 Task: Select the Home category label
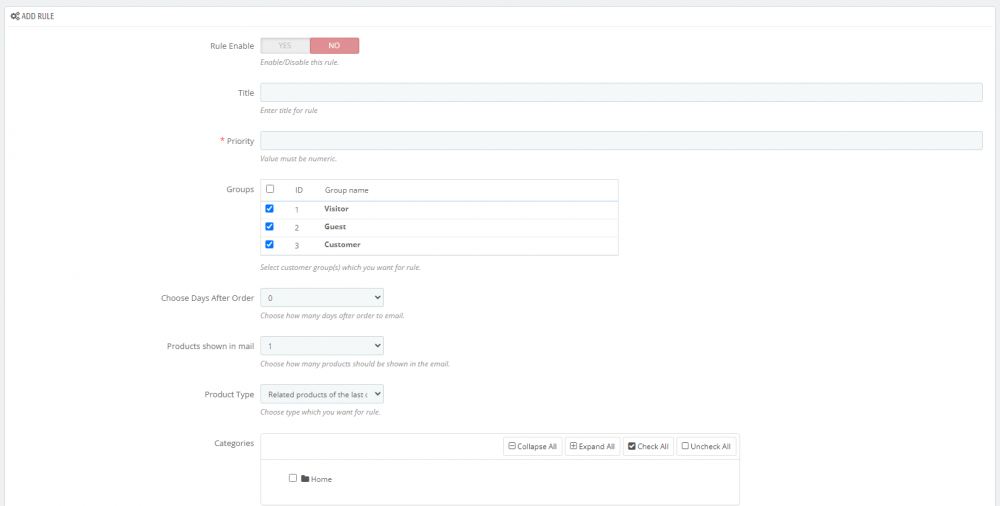point(321,479)
